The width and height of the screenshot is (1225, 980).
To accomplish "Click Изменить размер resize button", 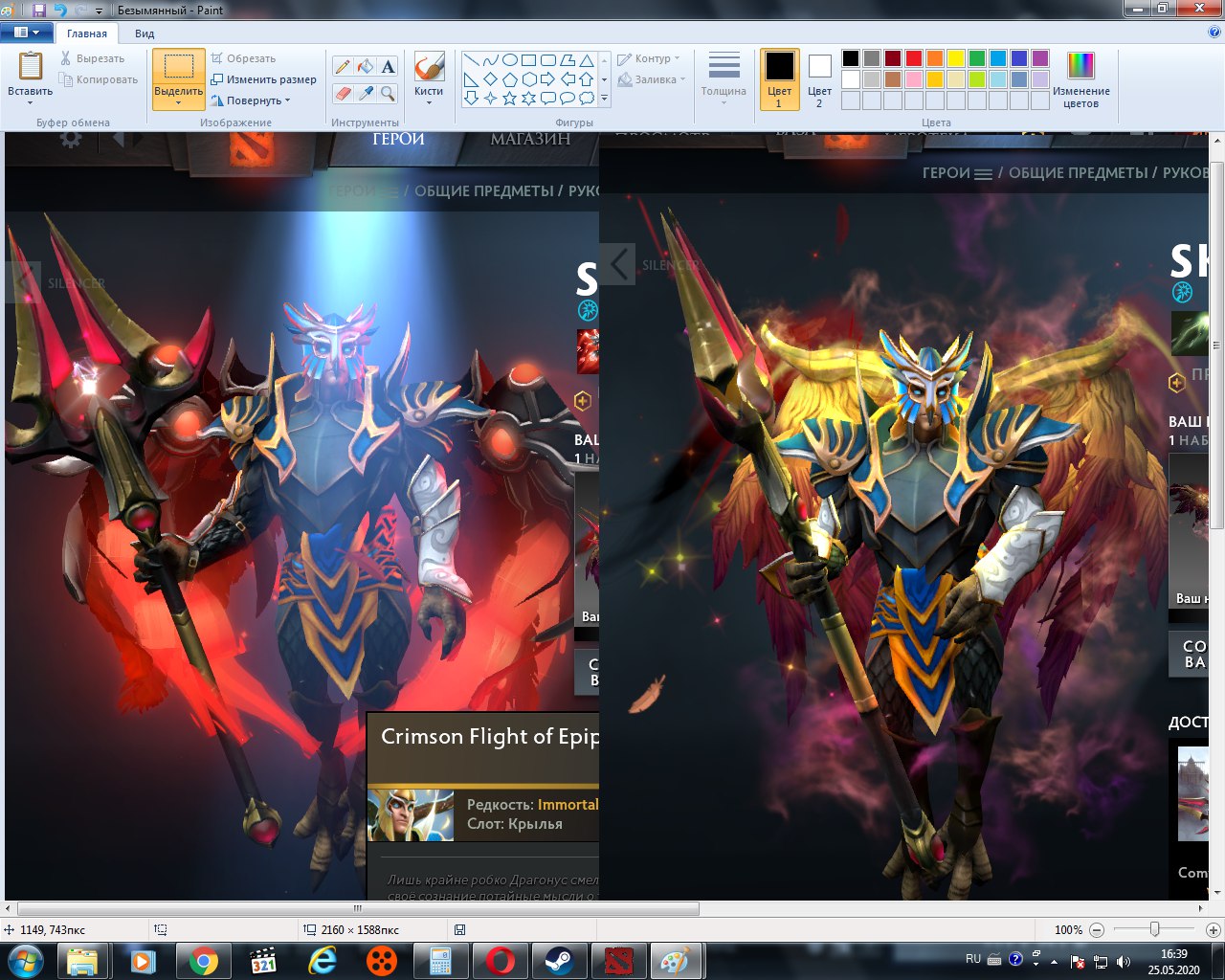I will coord(263,79).
